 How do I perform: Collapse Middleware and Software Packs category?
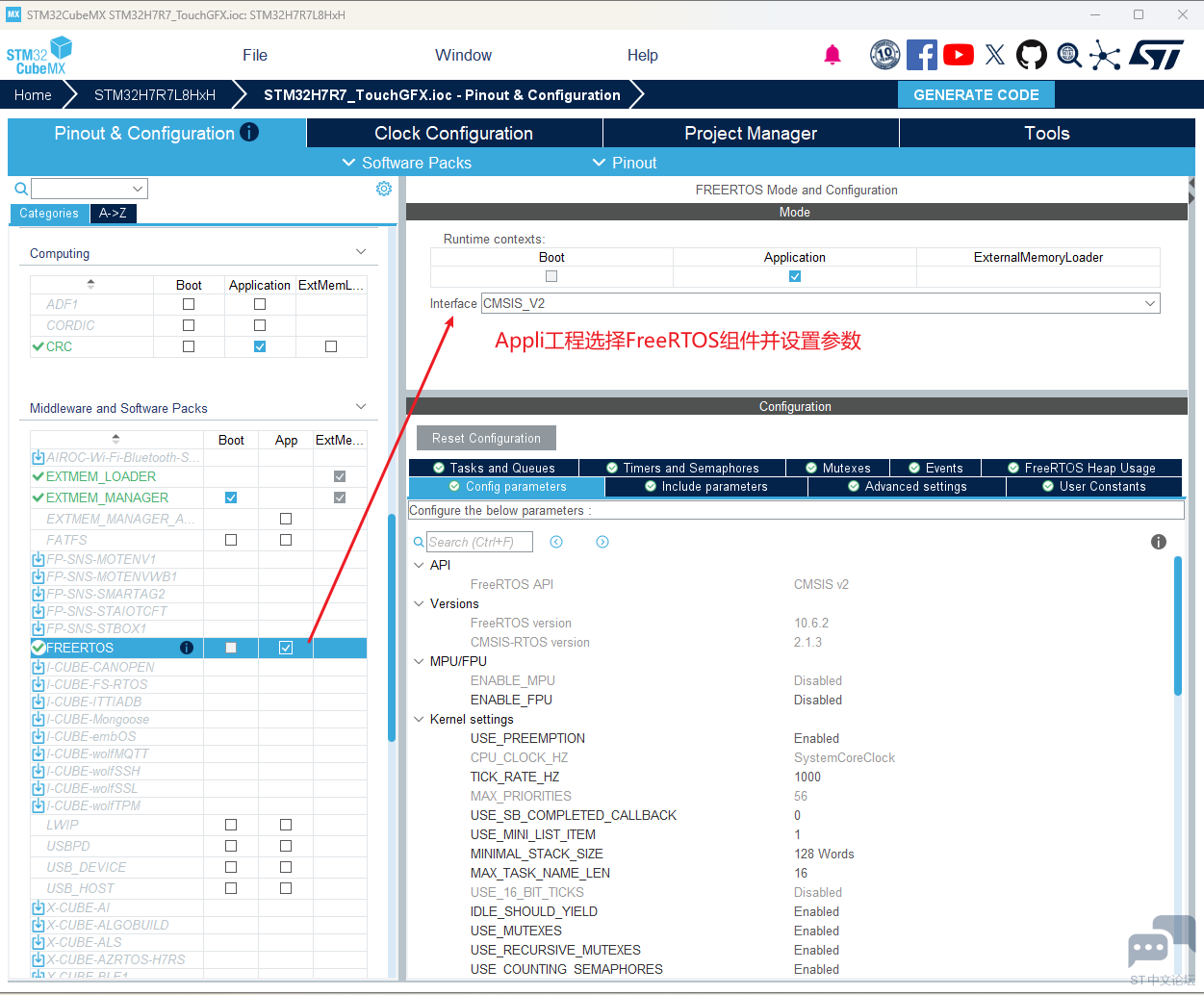(x=361, y=407)
